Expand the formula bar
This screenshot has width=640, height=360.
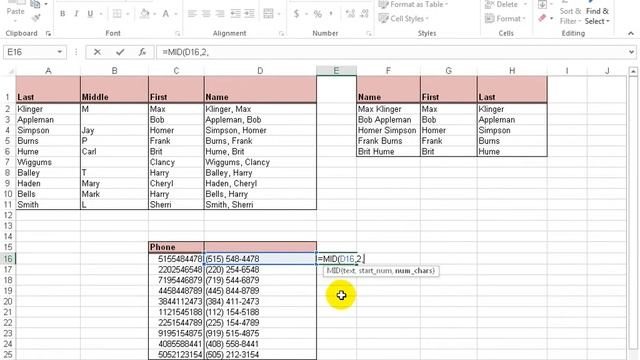coord(631,52)
